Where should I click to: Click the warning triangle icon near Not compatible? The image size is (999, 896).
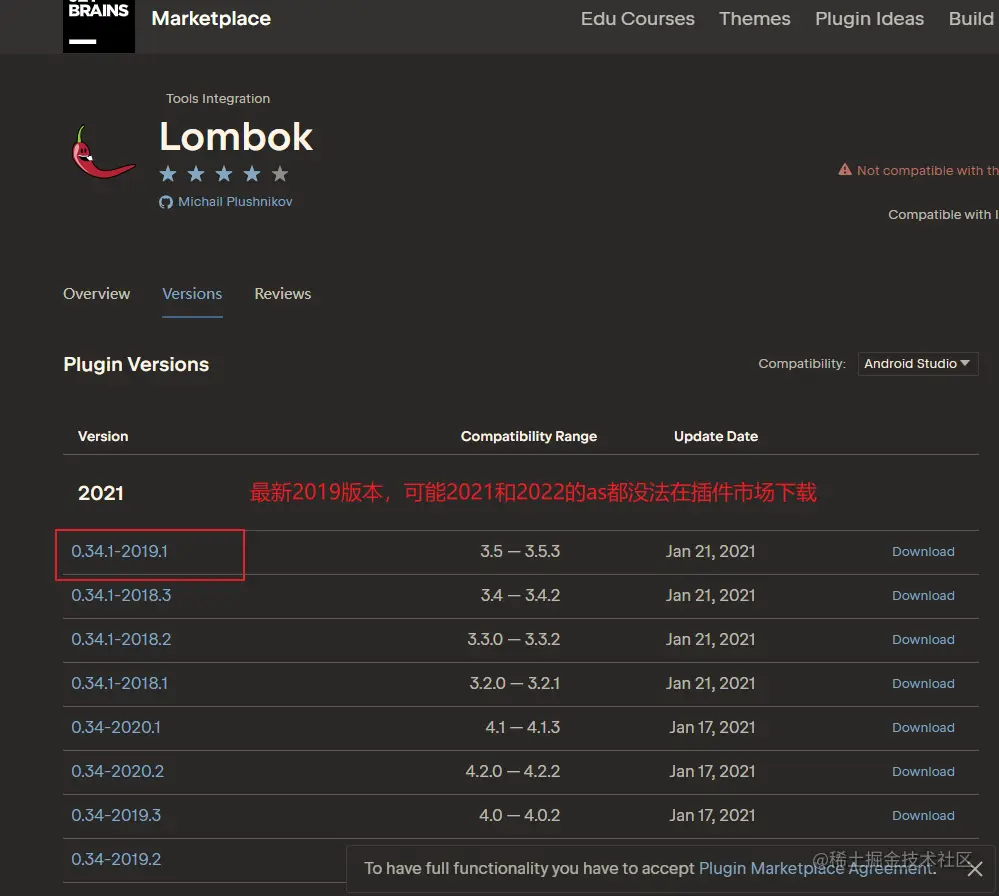click(x=845, y=170)
